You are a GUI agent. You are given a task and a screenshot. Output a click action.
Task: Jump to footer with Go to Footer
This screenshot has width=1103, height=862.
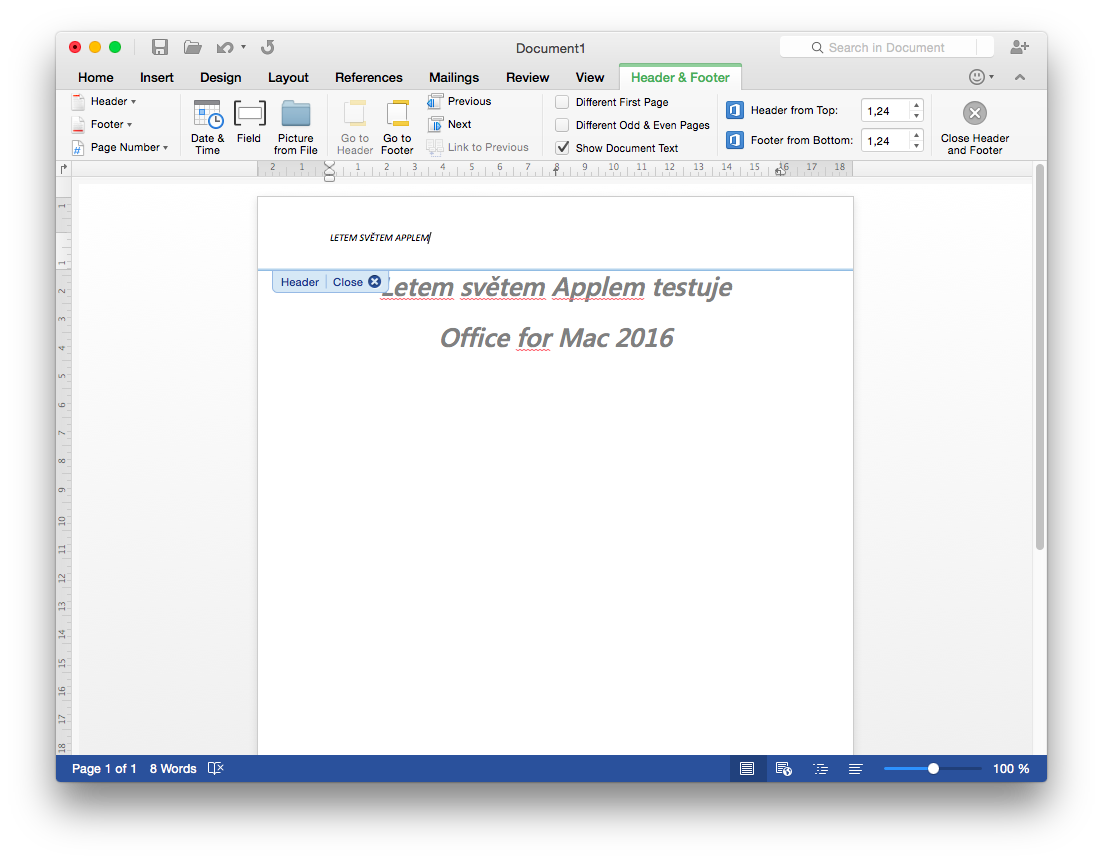[x=397, y=126]
